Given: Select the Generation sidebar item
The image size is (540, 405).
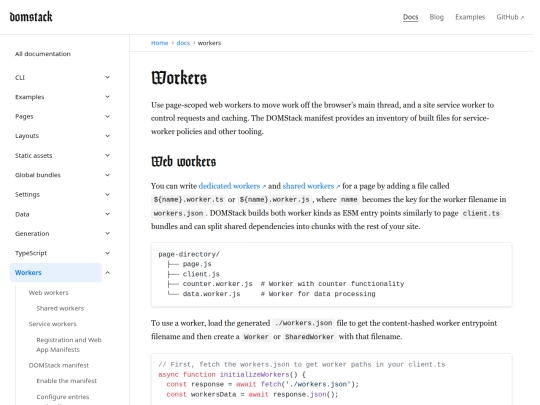Looking at the screenshot, I should pyautogui.click(x=32, y=233).
